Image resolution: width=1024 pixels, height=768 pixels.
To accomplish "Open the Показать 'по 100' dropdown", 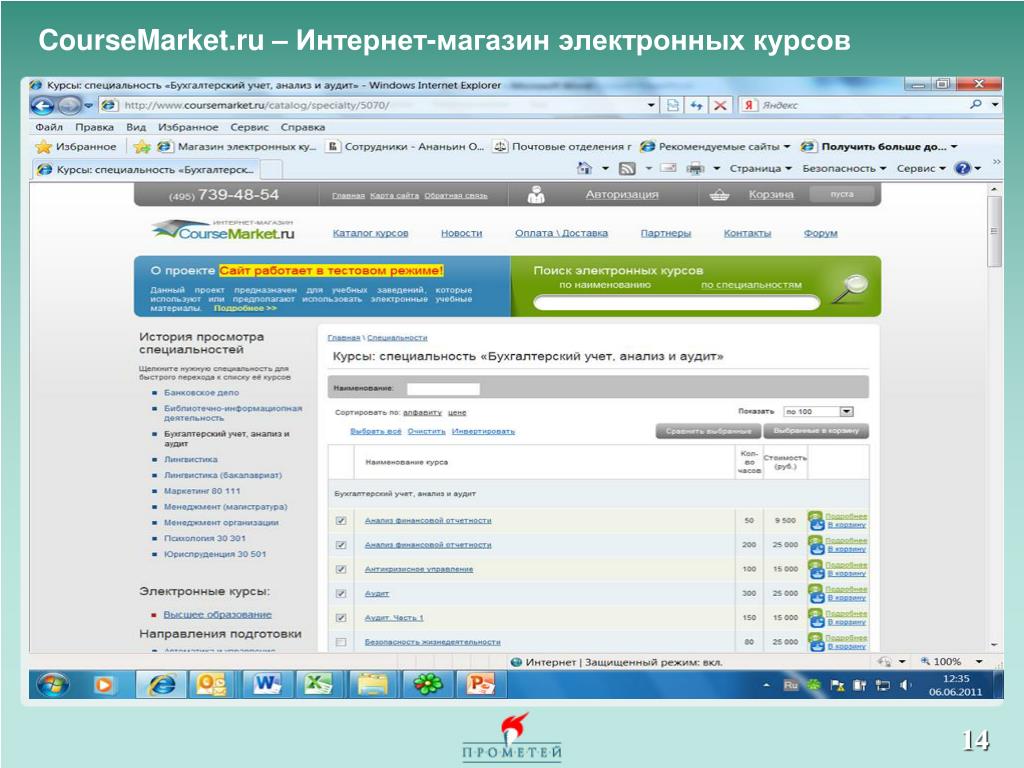I will click(846, 411).
